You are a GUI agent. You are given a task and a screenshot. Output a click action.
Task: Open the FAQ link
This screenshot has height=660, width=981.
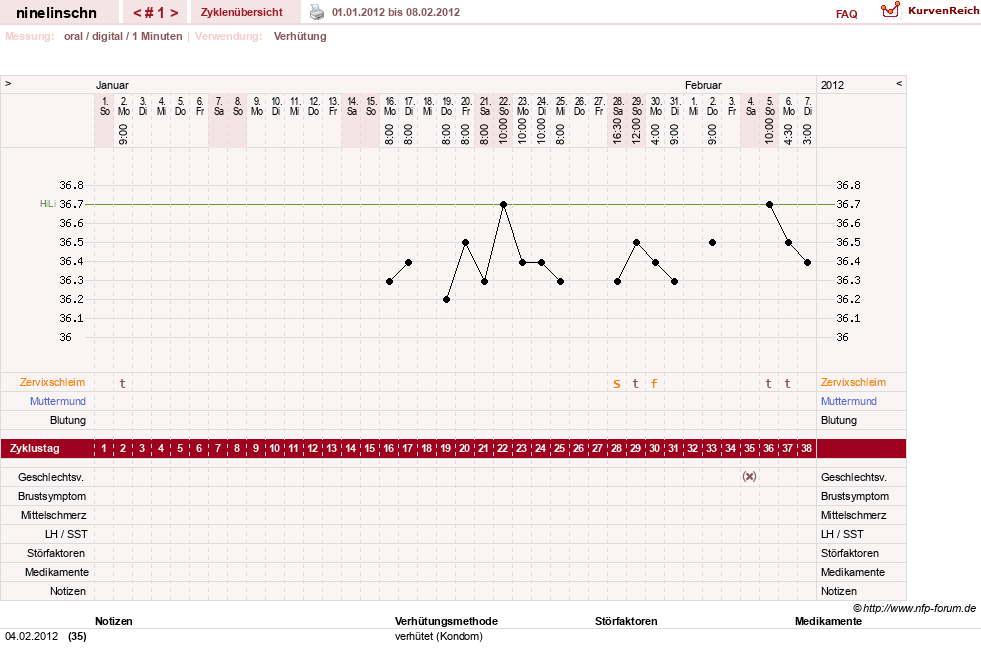tap(846, 14)
